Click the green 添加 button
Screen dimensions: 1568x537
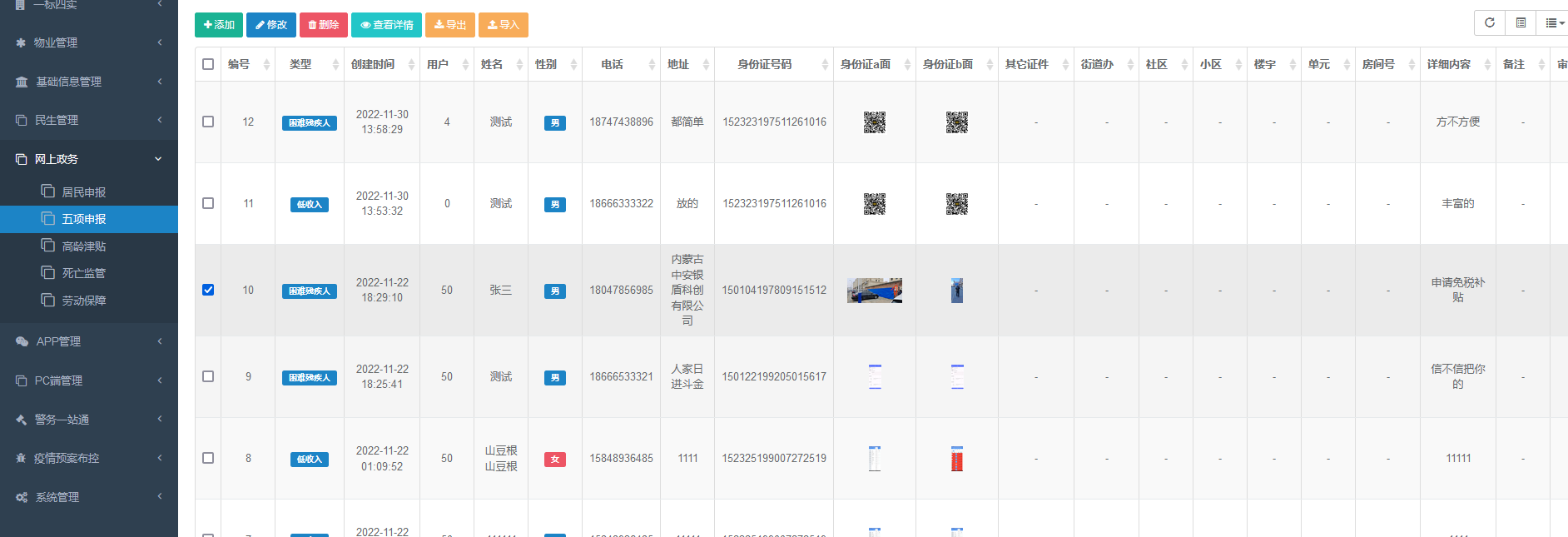click(219, 25)
